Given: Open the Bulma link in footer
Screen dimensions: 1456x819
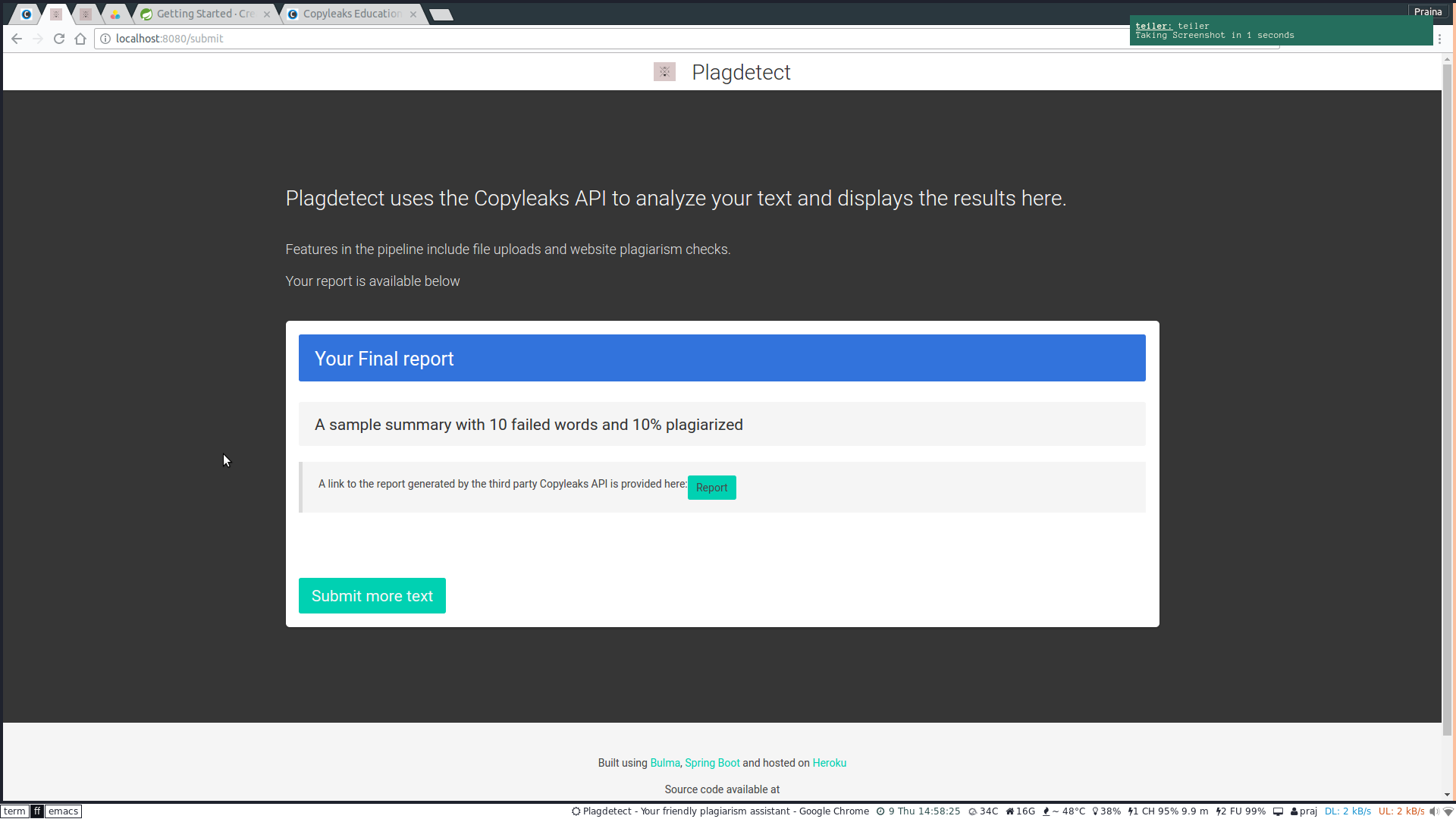Looking at the screenshot, I should point(665,763).
